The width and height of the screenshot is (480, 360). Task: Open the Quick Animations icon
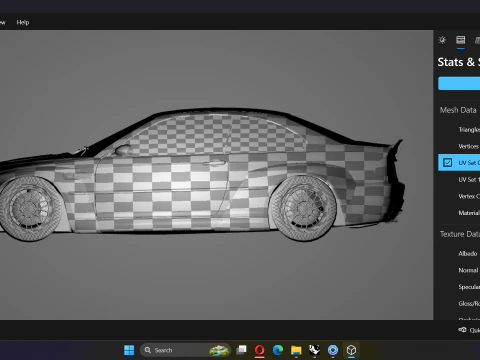[x=462, y=330]
